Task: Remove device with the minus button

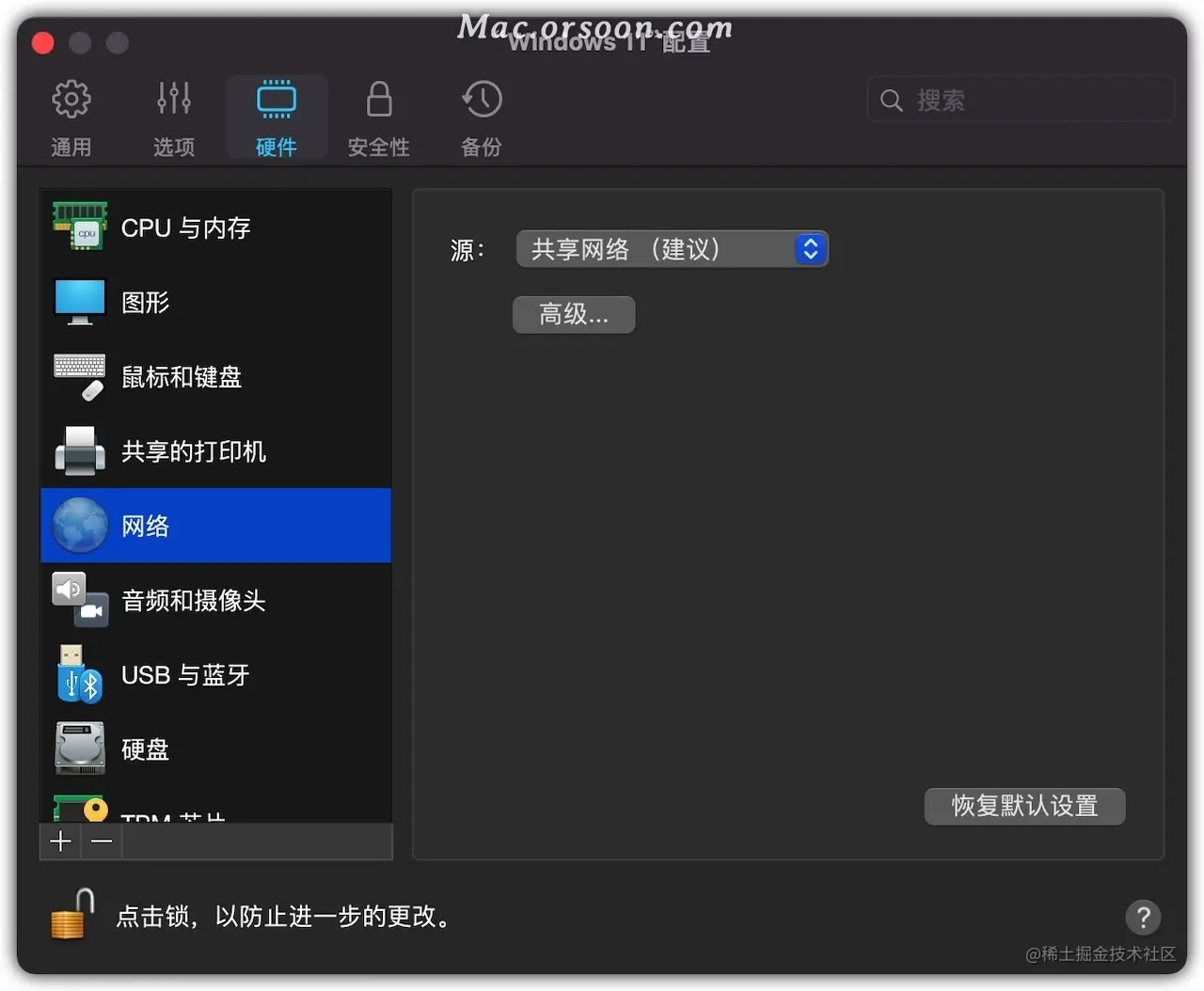Action: click(103, 842)
